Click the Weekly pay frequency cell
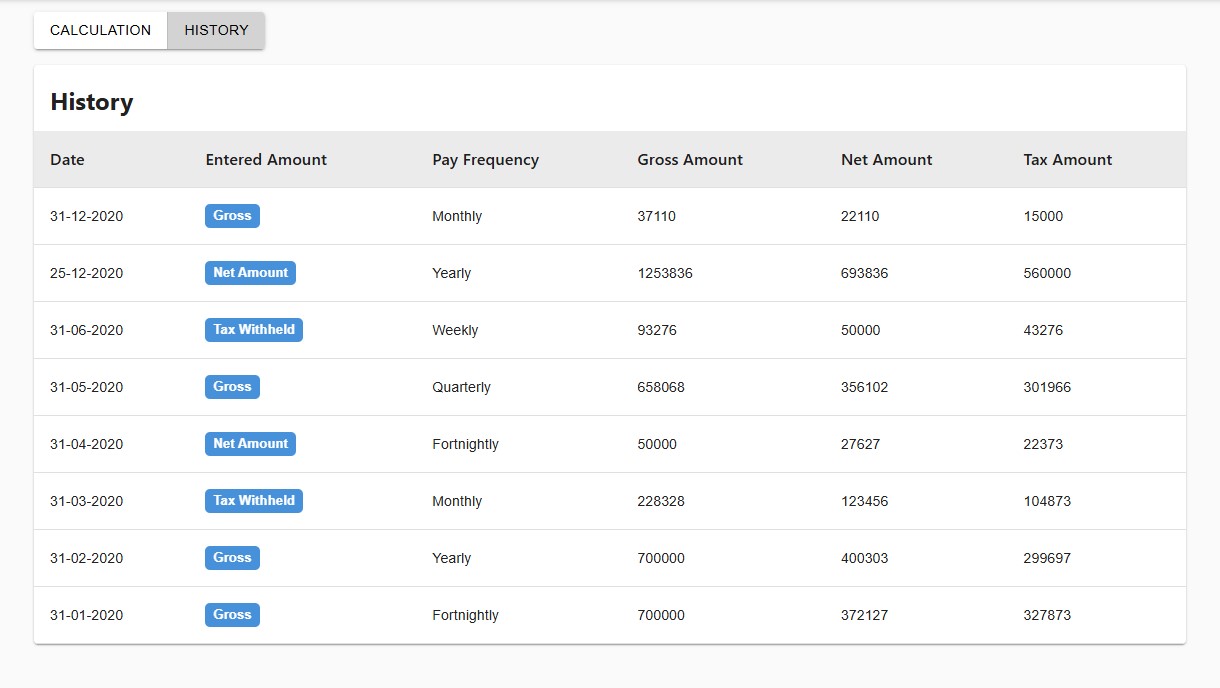Image resolution: width=1220 pixels, height=688 pixels. pos(455,331)
